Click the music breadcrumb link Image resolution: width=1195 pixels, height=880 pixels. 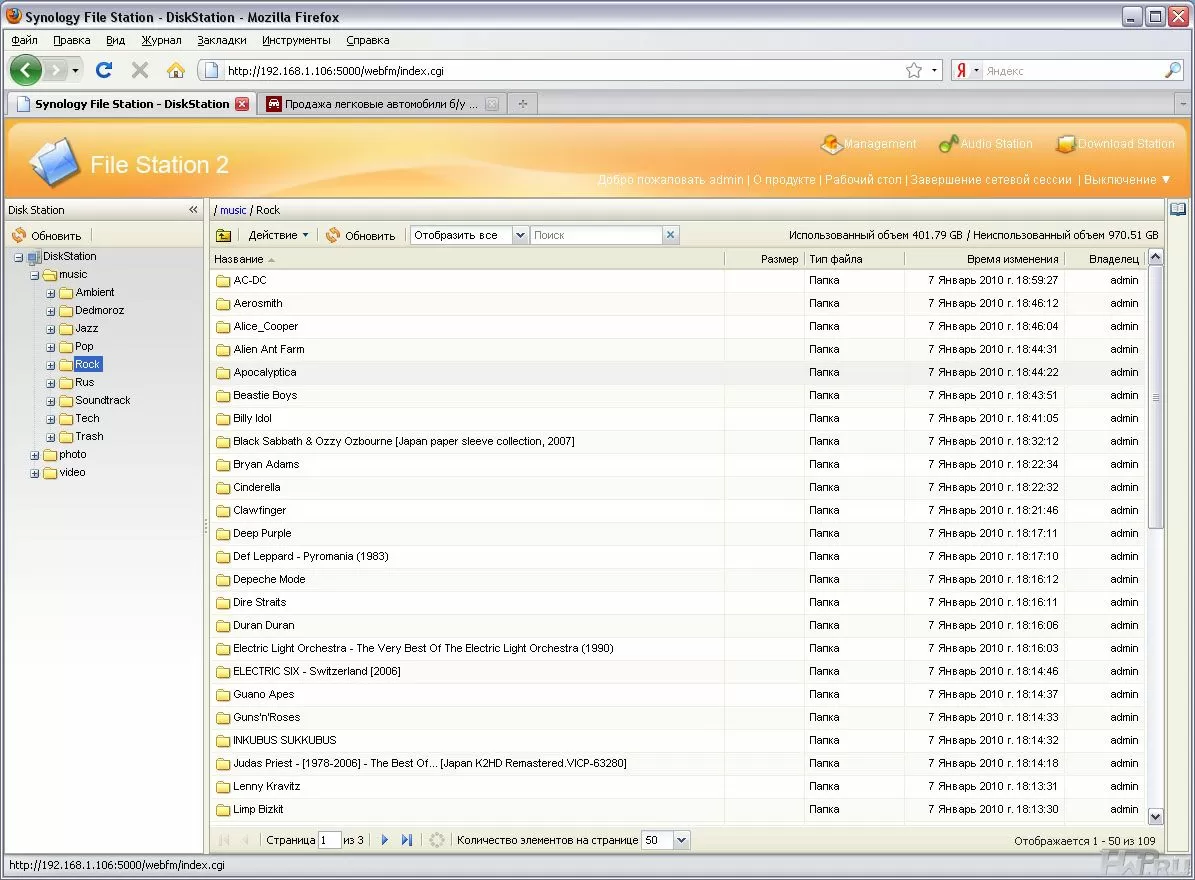pyautogui.click(x=233, y=210)
